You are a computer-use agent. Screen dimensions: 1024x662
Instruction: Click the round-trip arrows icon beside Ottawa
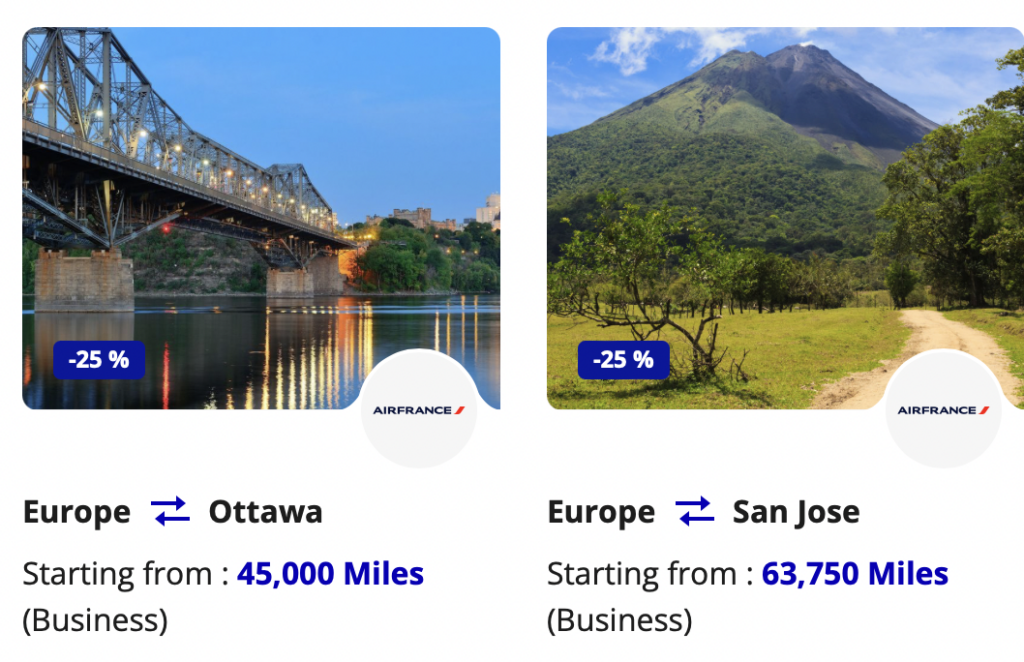coord(170,511)
